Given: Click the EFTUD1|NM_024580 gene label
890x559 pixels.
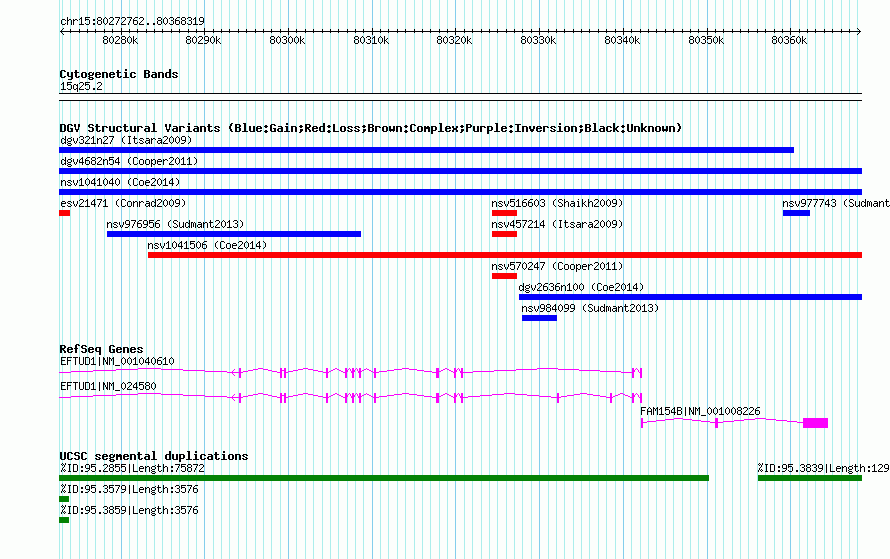Looking at the screenshot, I should coord(108,386).
